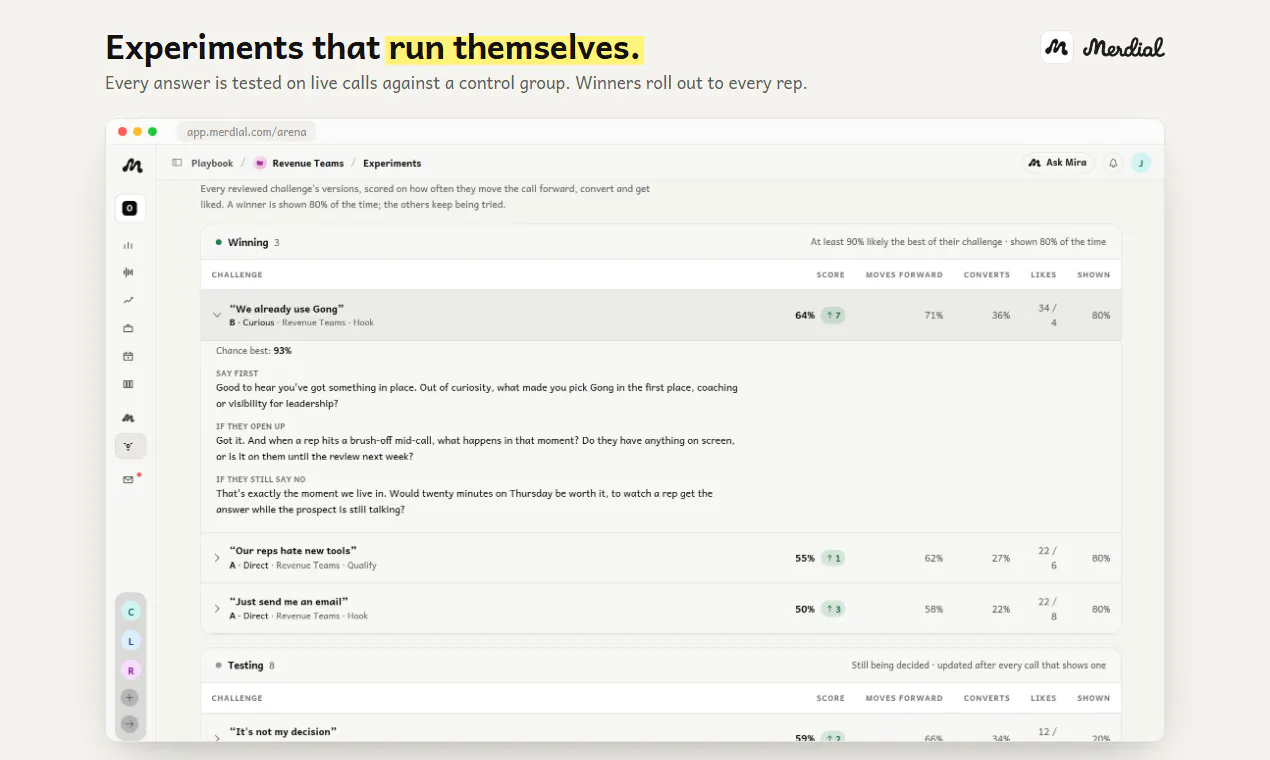Open the trend line sidebar icon
The image size is (1270, 760).
[128, 300]
